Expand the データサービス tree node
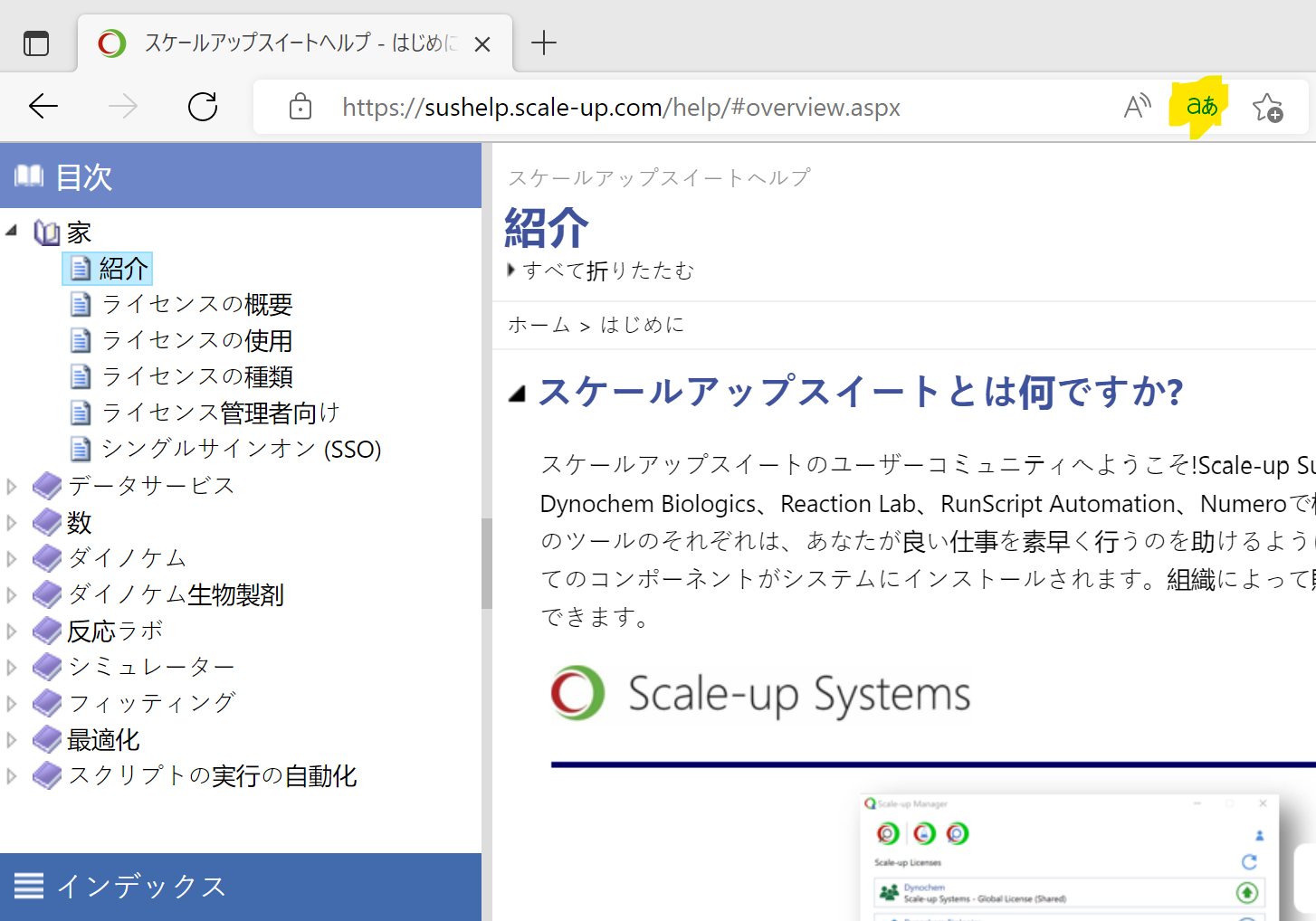 [12, 485]
